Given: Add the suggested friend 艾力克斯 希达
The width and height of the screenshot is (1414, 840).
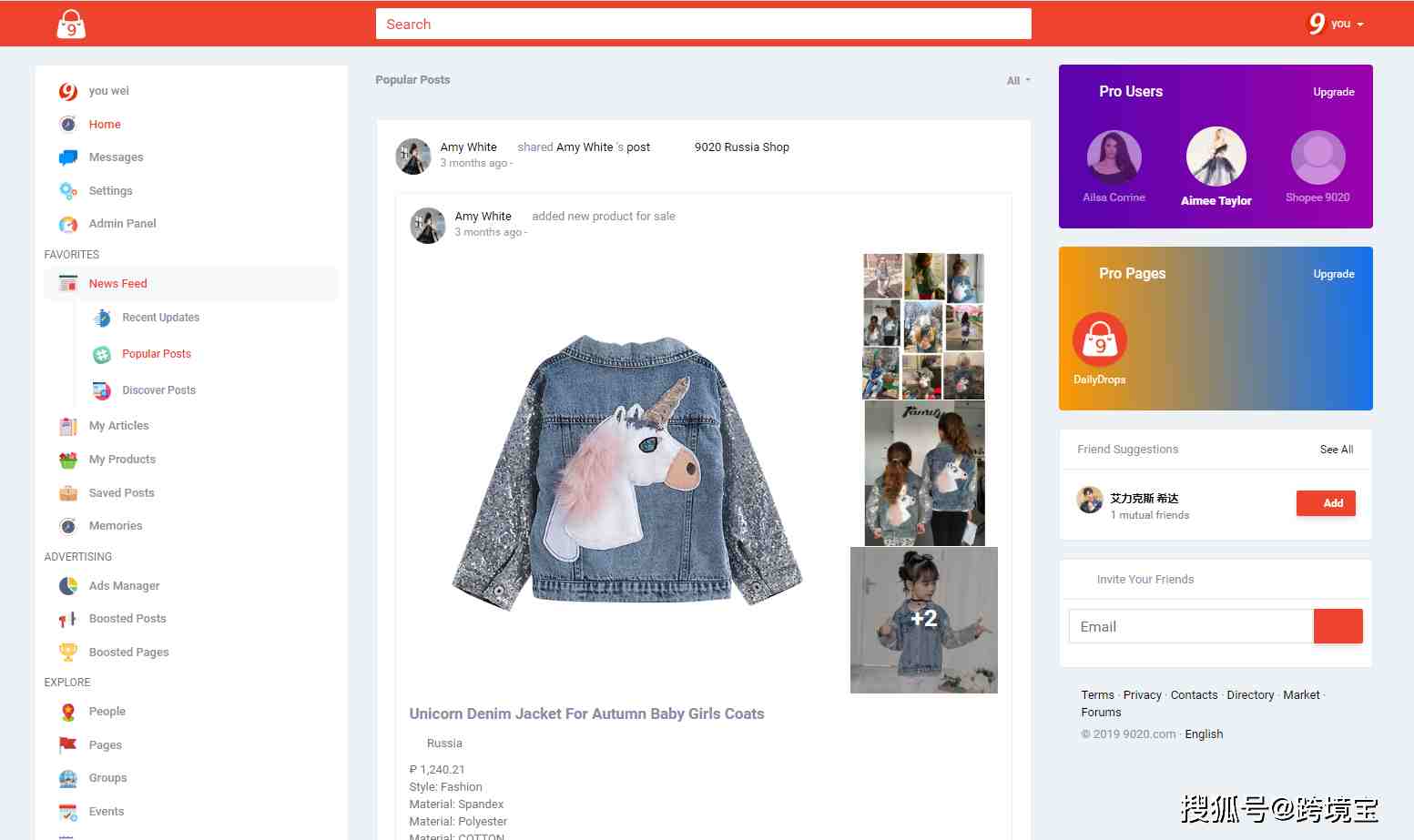Looking at the screenshot, I should click(1326, 503).
